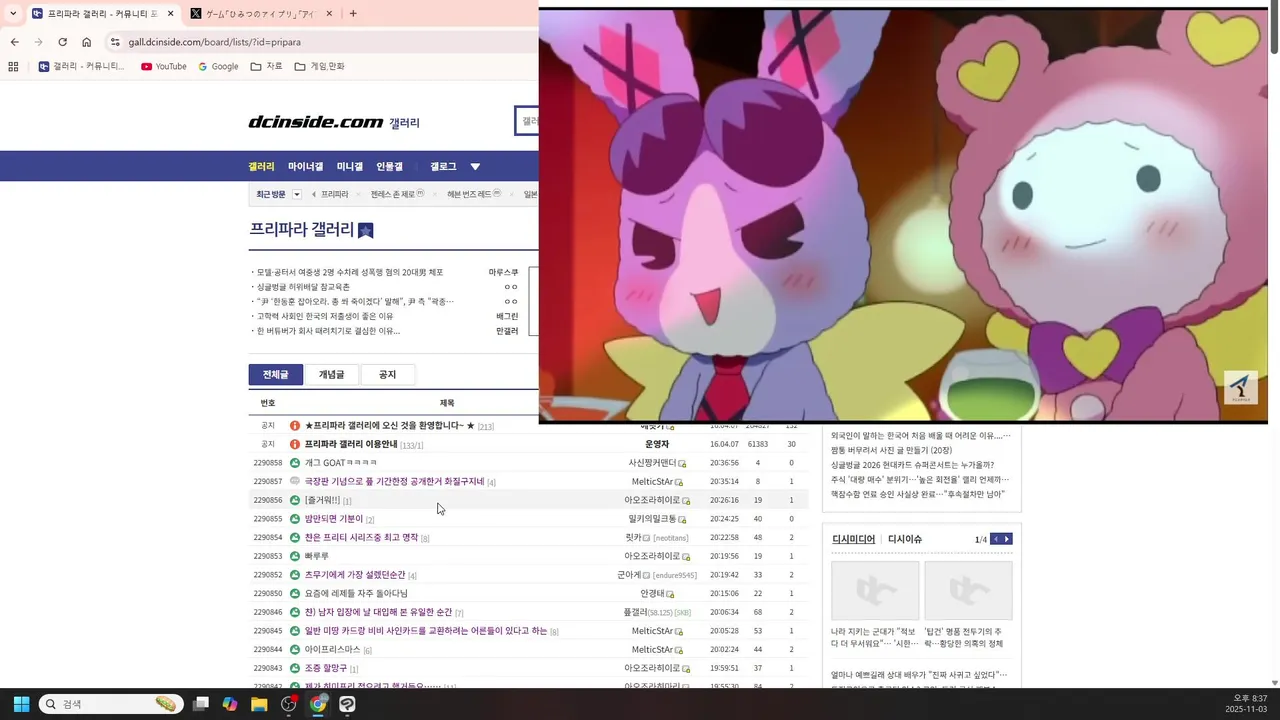Click the star favorite icon next to 프리파라 갤러리
Image resolution: width=1280 pixels, height=720 pixels.
(x=365, y=230)
